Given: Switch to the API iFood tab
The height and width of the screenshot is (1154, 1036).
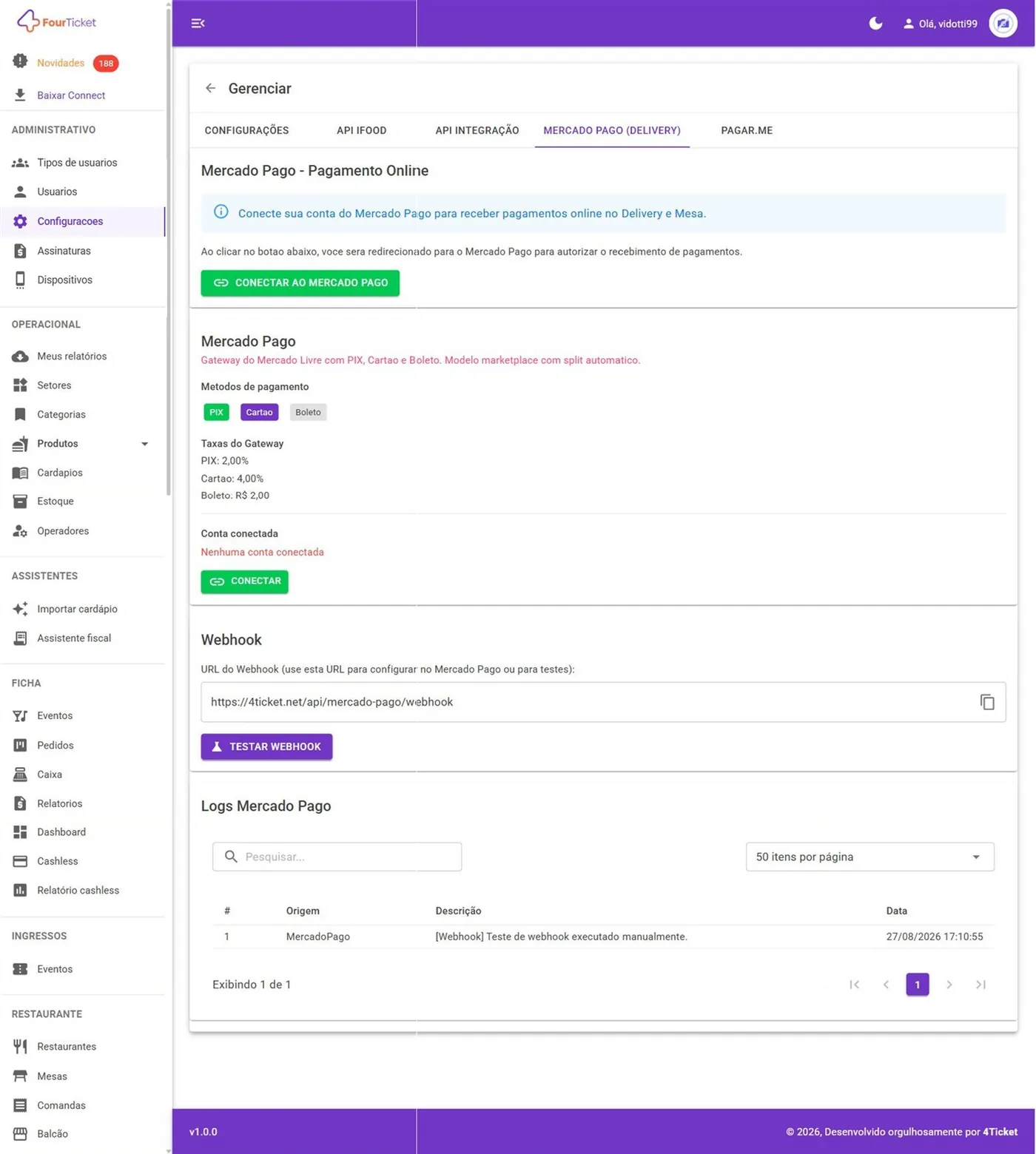Looking at the screenshot, I should 361,130.
